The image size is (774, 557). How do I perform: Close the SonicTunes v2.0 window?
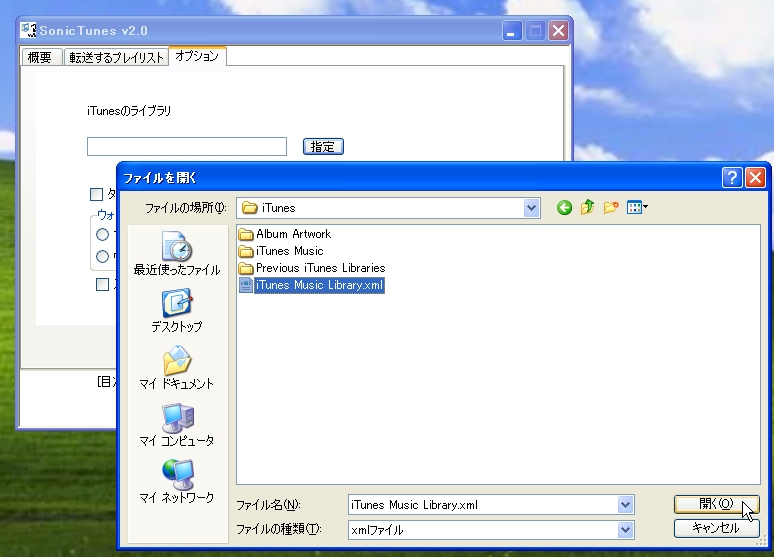[x=558, y=31]
